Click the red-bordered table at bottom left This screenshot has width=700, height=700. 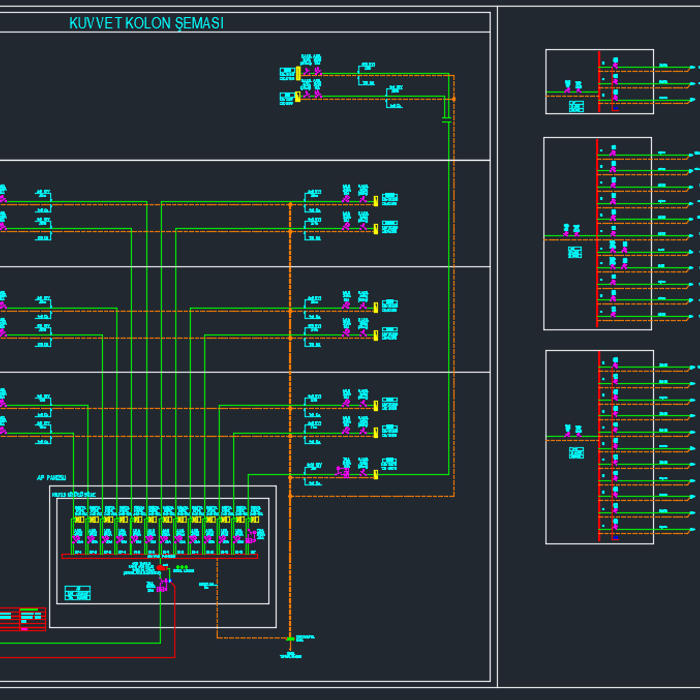point(22,619)
